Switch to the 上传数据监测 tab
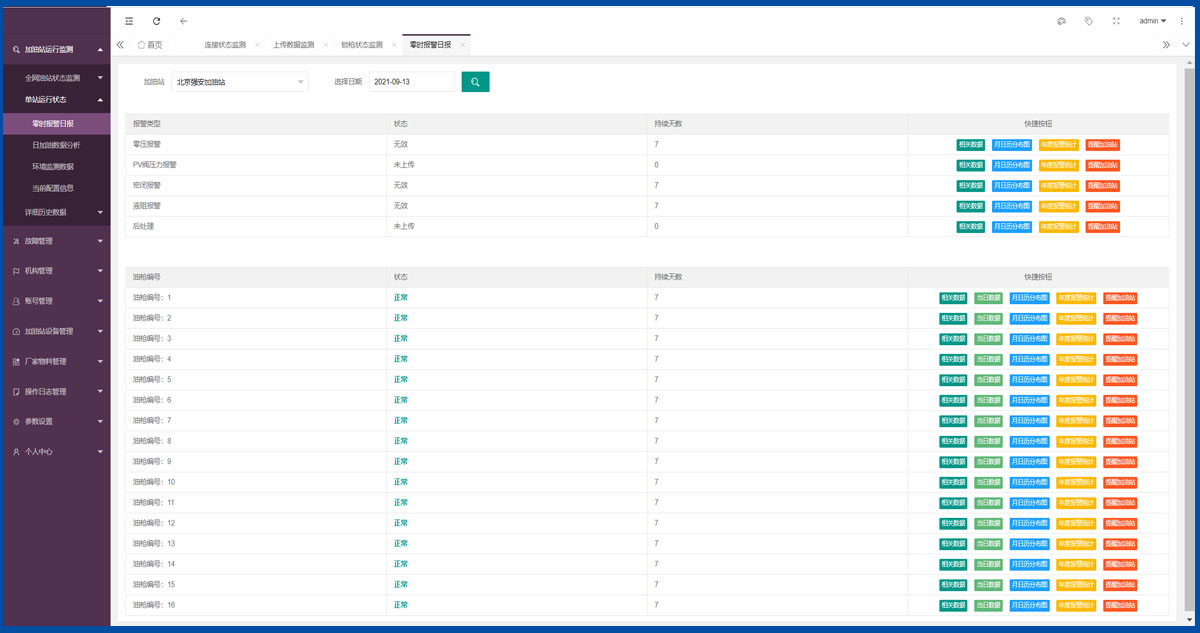1200x633 pixels. point(293,45)
